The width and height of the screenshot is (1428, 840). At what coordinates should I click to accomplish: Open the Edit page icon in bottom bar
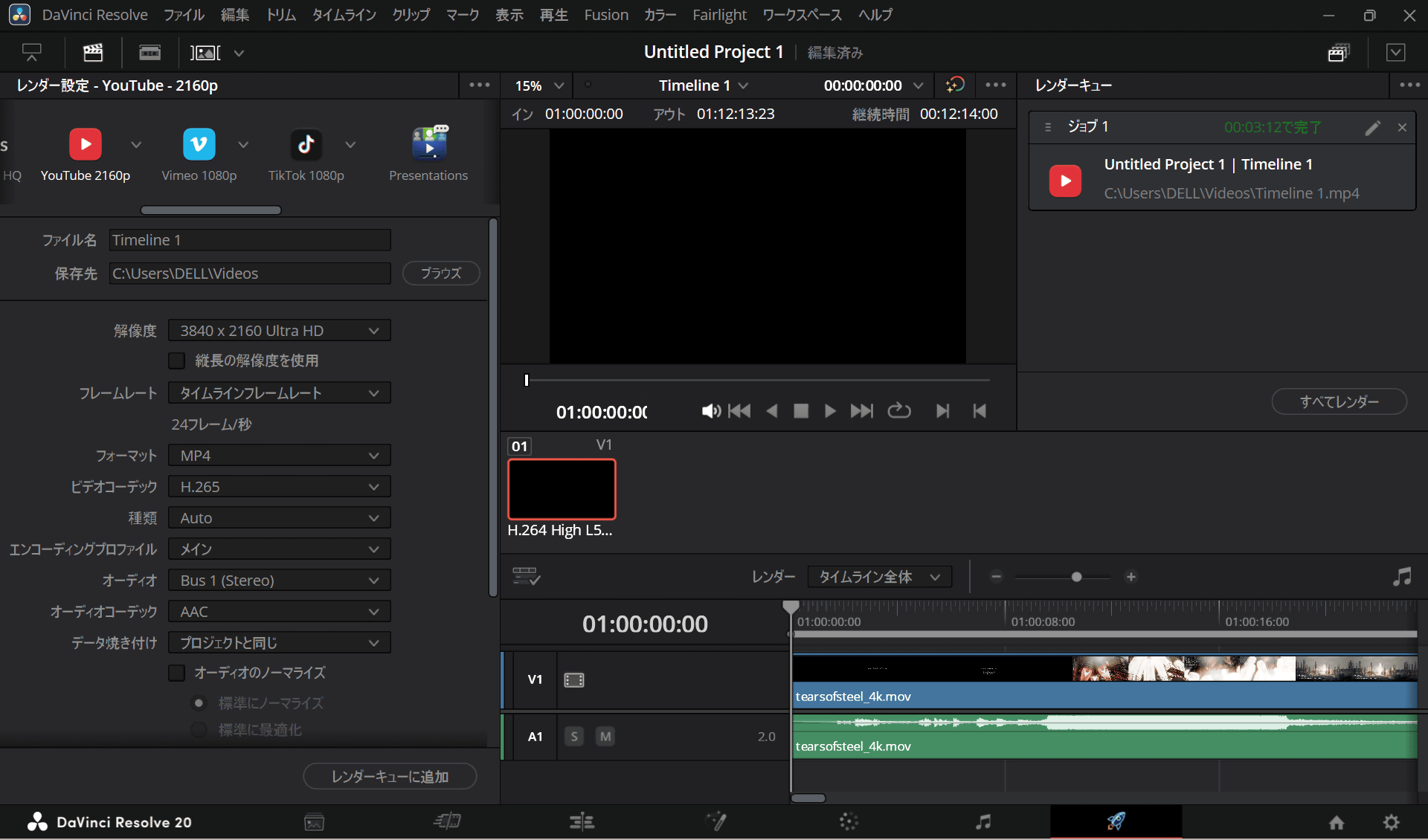[x=581, y=821]
